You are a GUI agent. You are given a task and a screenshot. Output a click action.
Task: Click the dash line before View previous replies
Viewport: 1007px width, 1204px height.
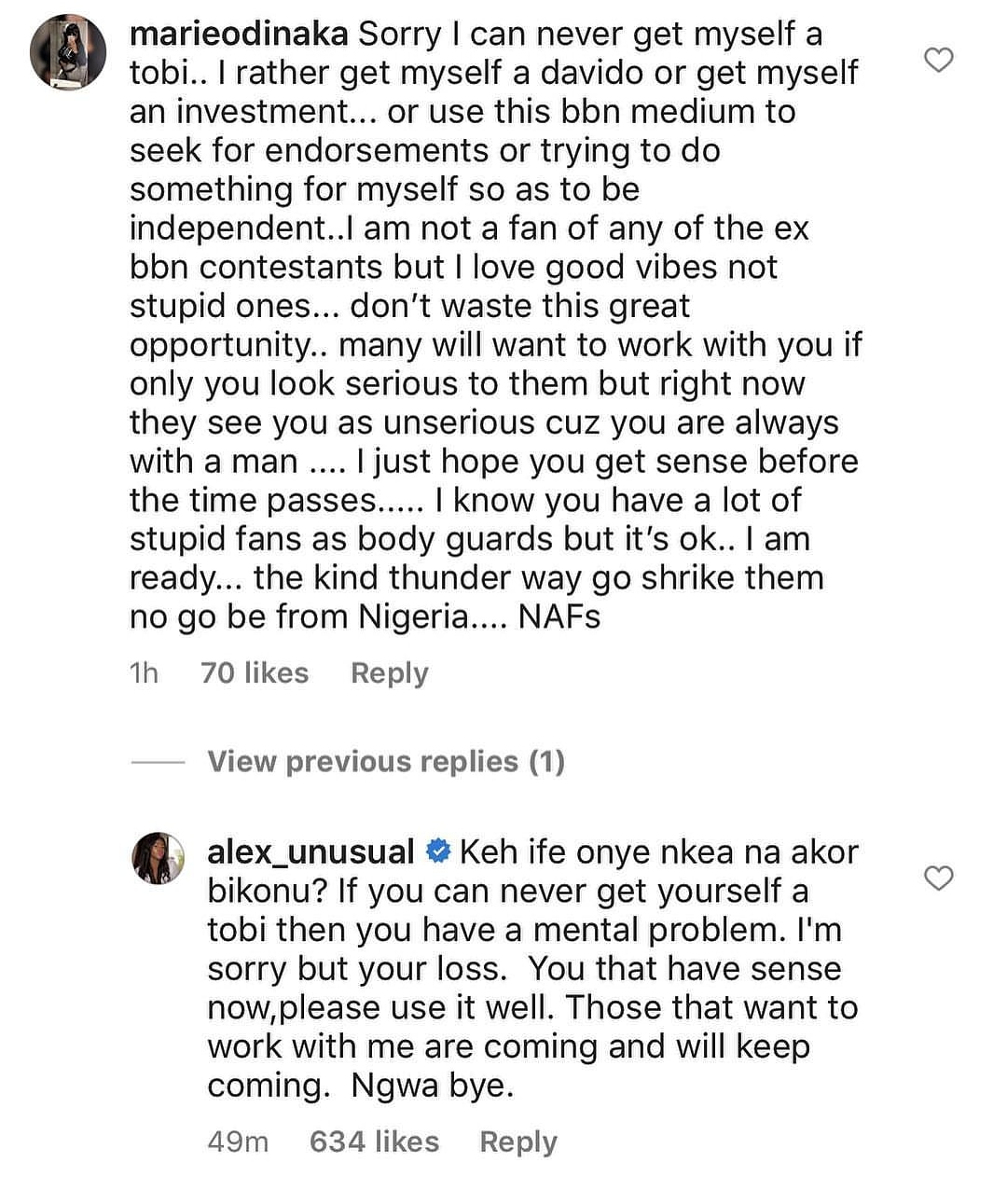[x=159, y=762]
